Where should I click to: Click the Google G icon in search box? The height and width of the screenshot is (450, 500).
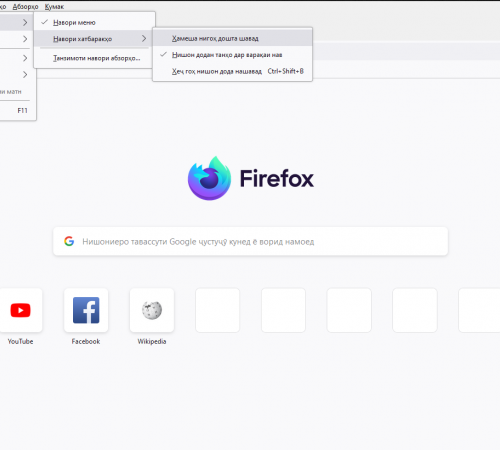point(69,241)
